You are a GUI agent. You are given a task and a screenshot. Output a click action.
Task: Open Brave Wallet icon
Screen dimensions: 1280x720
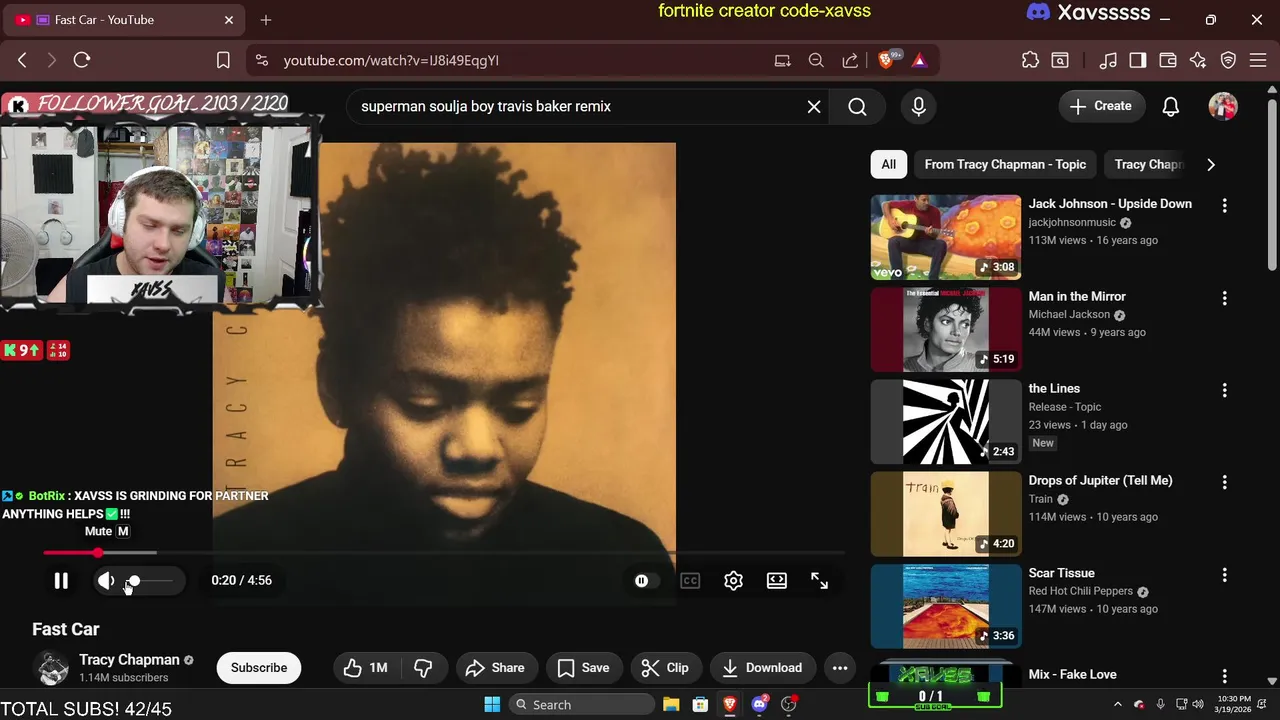[1168, 61]
